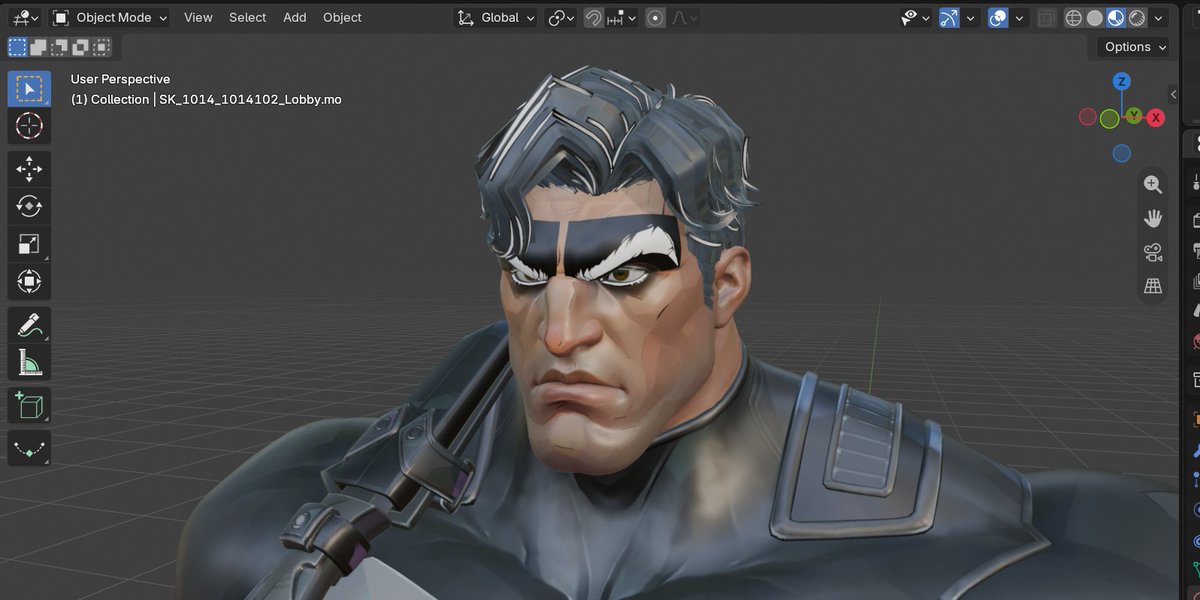The image size is (1200, 600).
Task: Switch to material preview shading
Action: click(1116, 17)
